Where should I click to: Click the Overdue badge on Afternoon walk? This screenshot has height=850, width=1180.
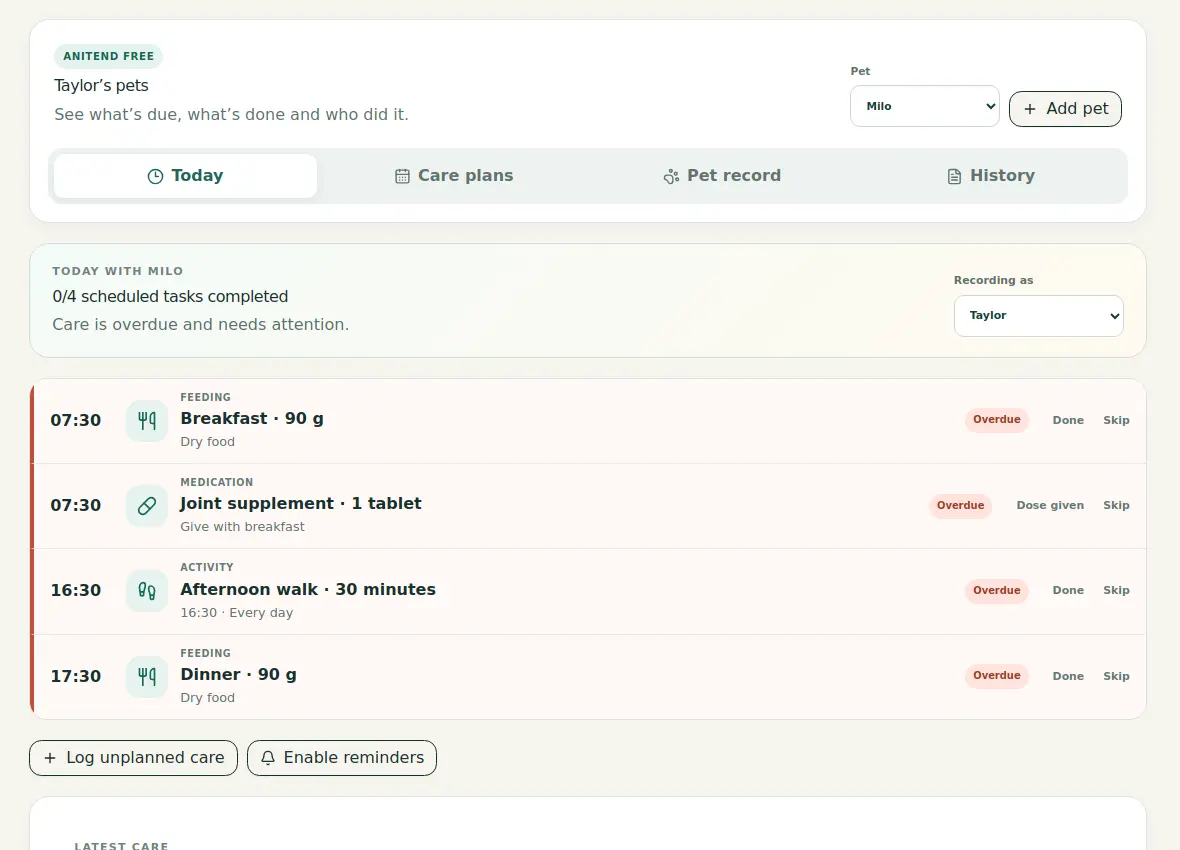pyautogui.click(x=996, y=590)
